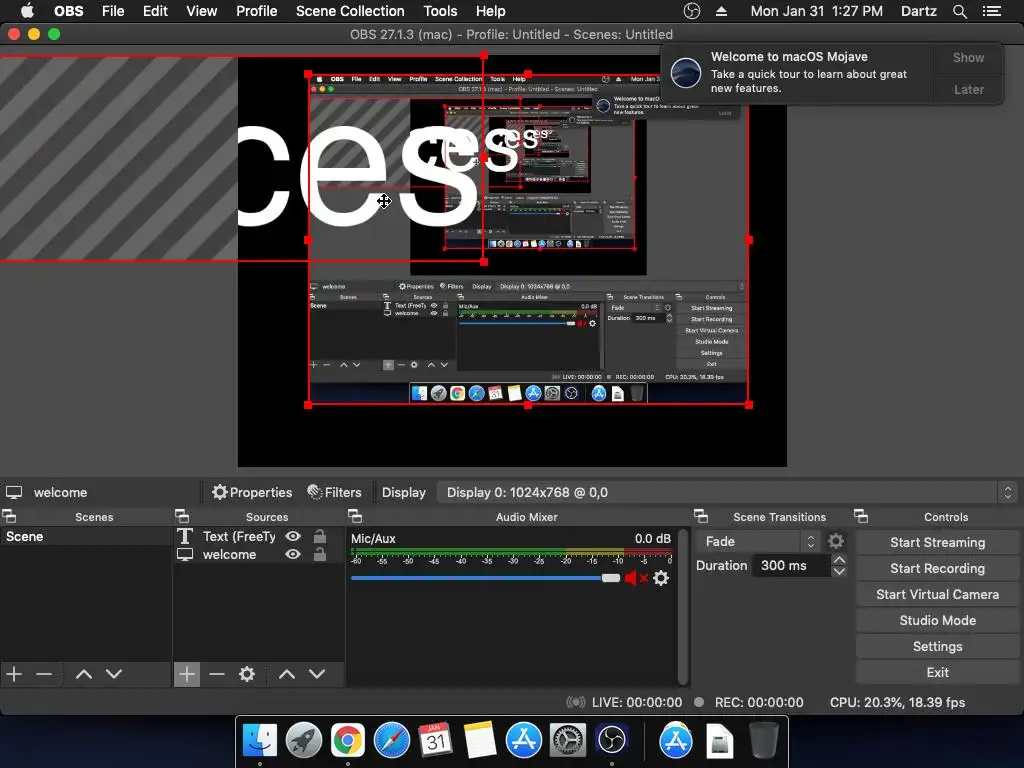
Task: Lock the Text (FreeType) source
Action: tap(320, 536)
